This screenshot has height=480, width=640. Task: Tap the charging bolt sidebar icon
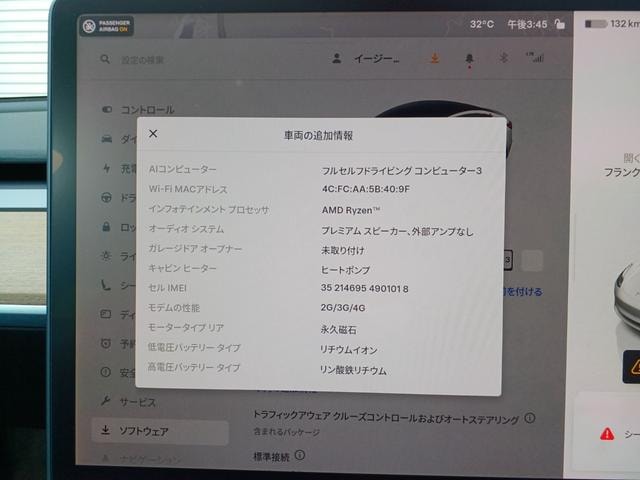tap(107, 168)
